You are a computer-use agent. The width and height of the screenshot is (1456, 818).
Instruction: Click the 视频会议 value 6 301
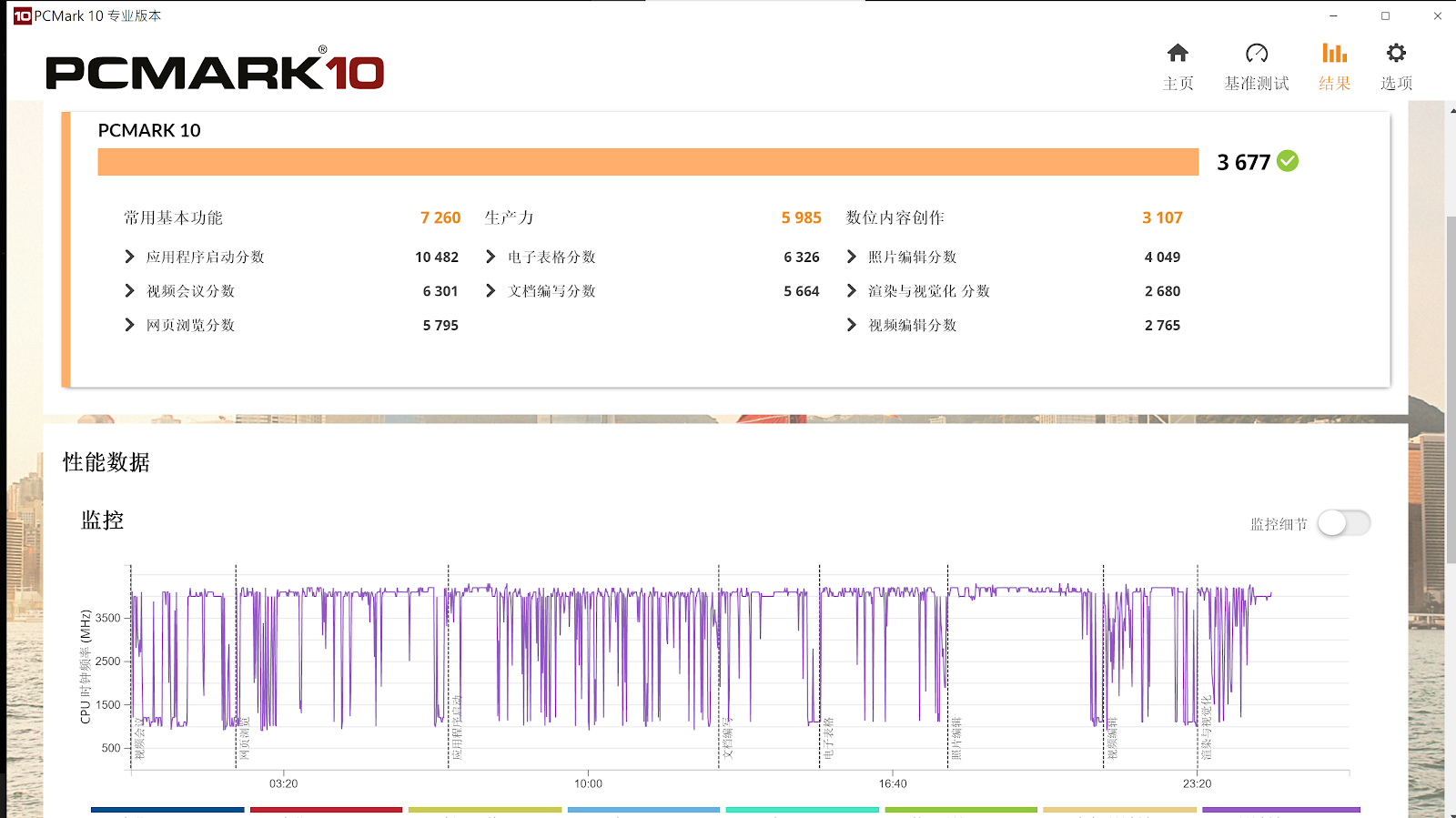pos(440,291)
